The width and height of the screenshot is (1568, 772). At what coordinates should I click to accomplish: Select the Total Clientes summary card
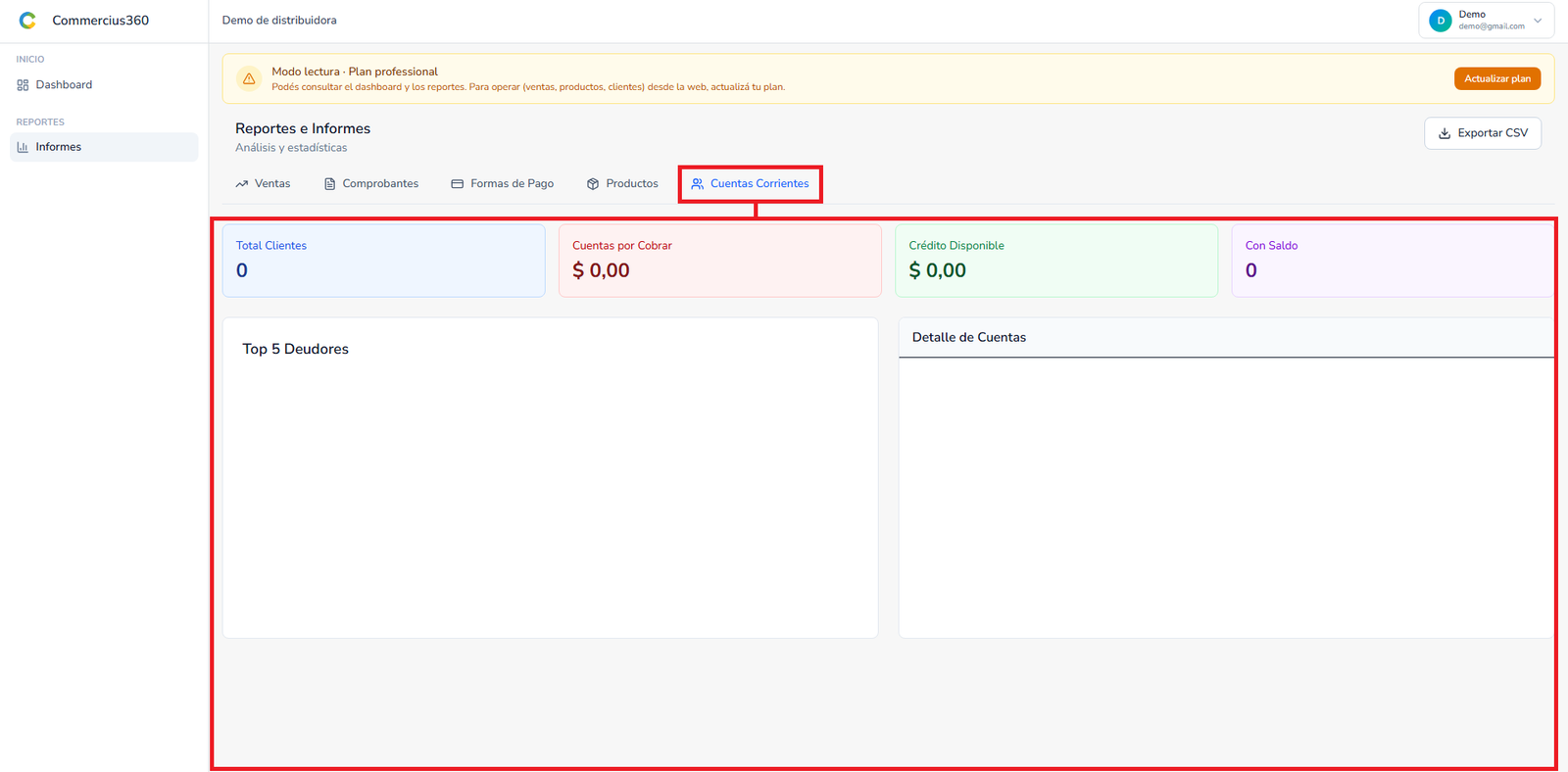[x=384, y=261]
